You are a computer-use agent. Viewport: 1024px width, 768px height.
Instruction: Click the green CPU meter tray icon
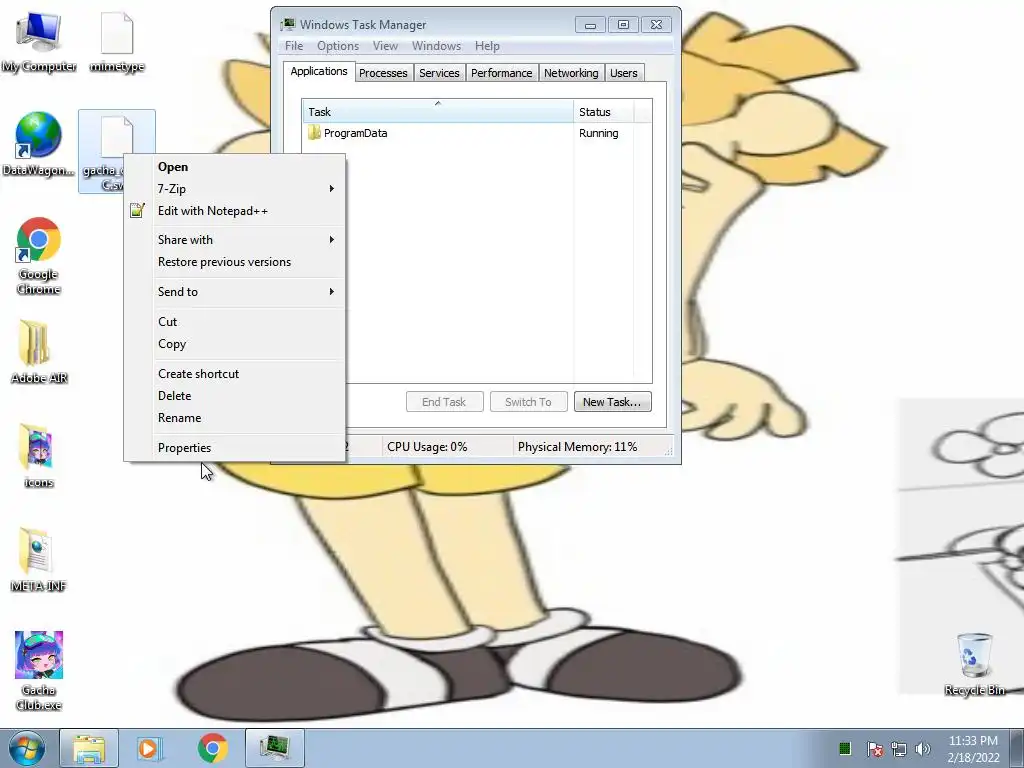[844, 748]
